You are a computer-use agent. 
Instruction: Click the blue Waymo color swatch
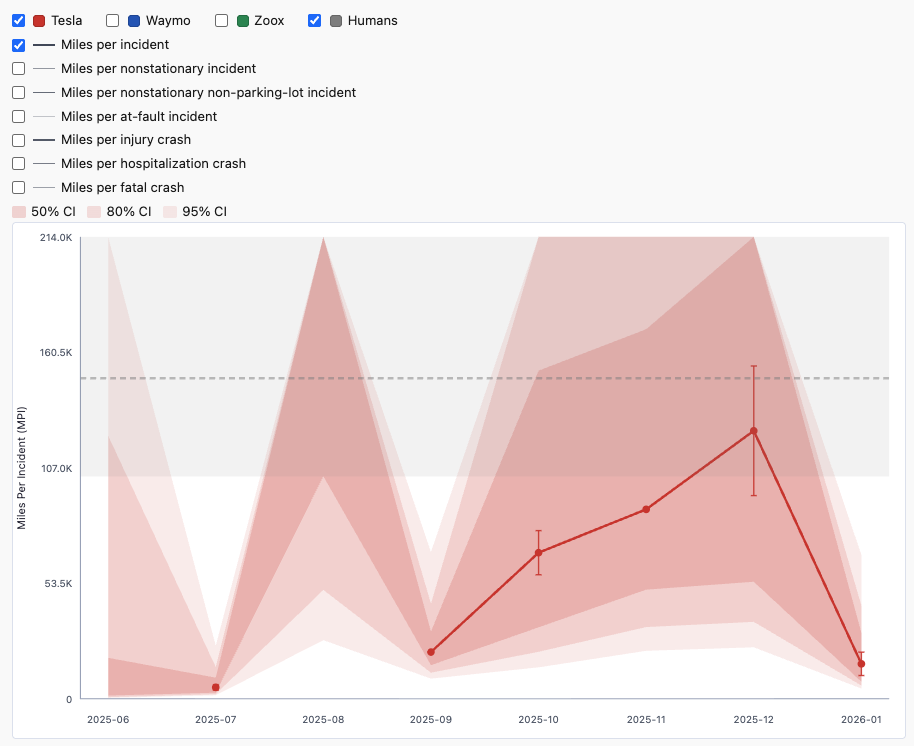(x=135, y=21)
